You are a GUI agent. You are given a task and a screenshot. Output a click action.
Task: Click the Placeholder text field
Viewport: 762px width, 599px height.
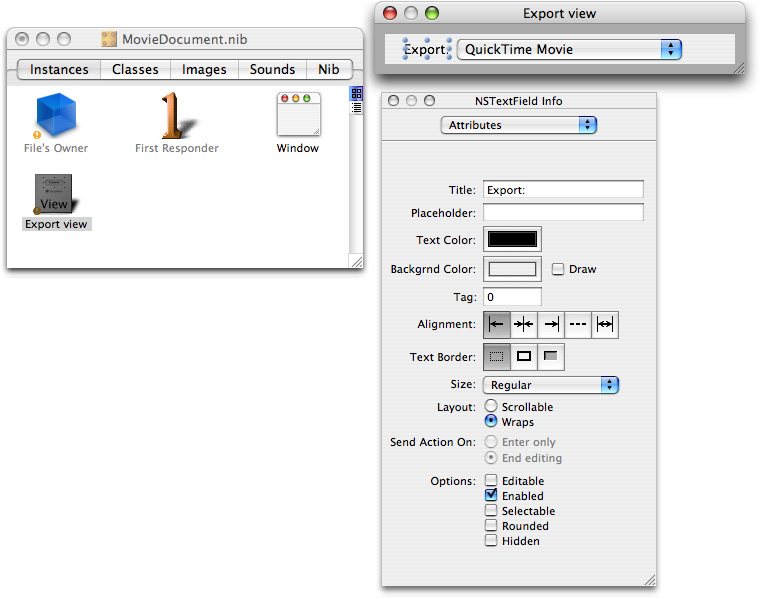563,212
